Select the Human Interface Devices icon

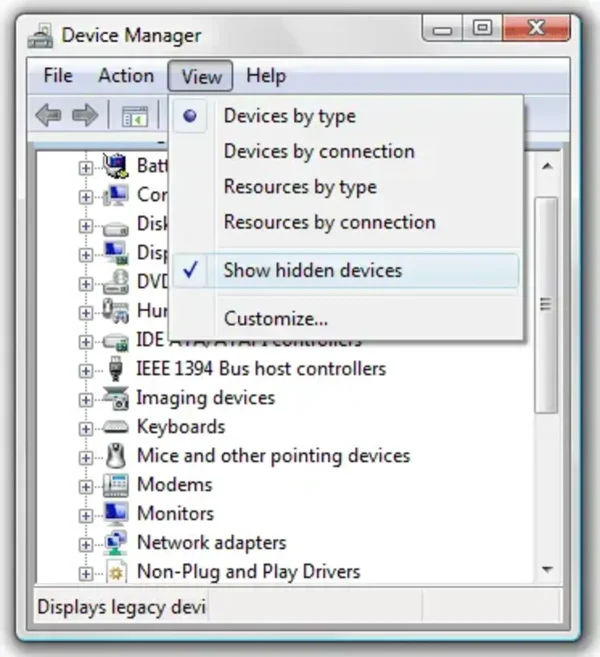coord(116,310)
